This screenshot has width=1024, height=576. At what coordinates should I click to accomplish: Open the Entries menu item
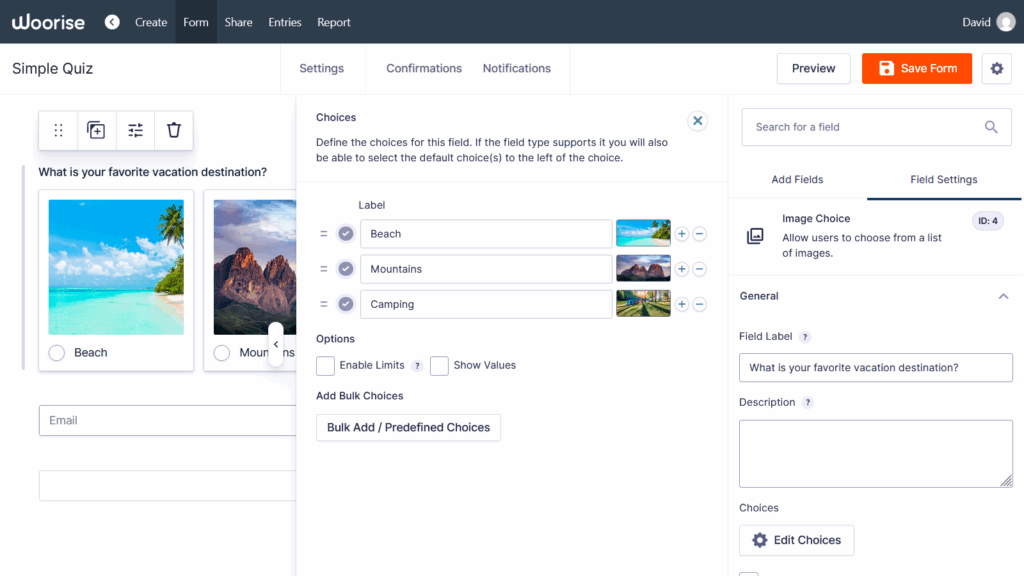(285, 22)
